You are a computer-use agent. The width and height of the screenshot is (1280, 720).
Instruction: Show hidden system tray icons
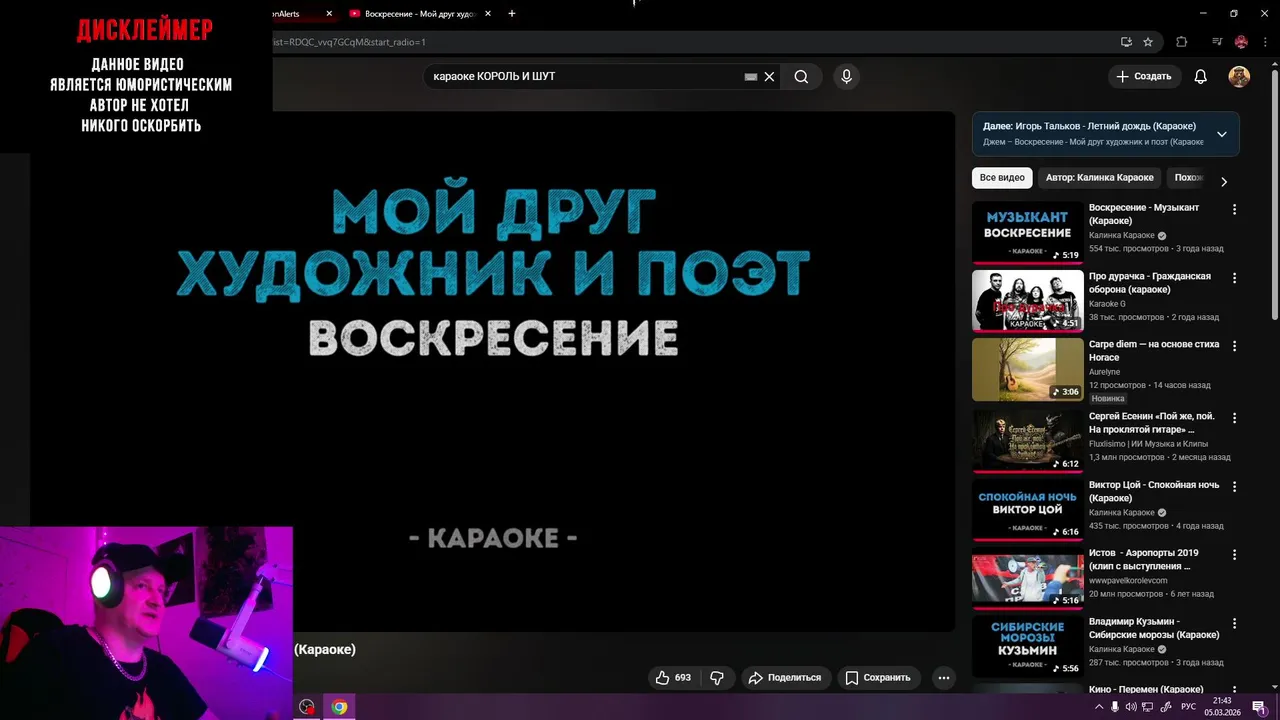tap(1099, 707)
